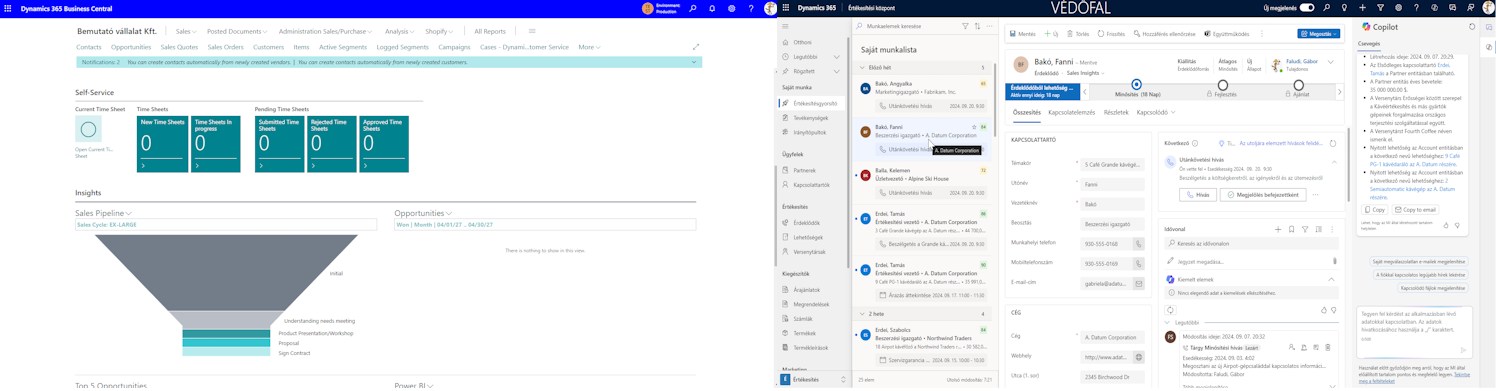
Task: Click the Idővonal bookmark icon
Action: pos(1291,229)
